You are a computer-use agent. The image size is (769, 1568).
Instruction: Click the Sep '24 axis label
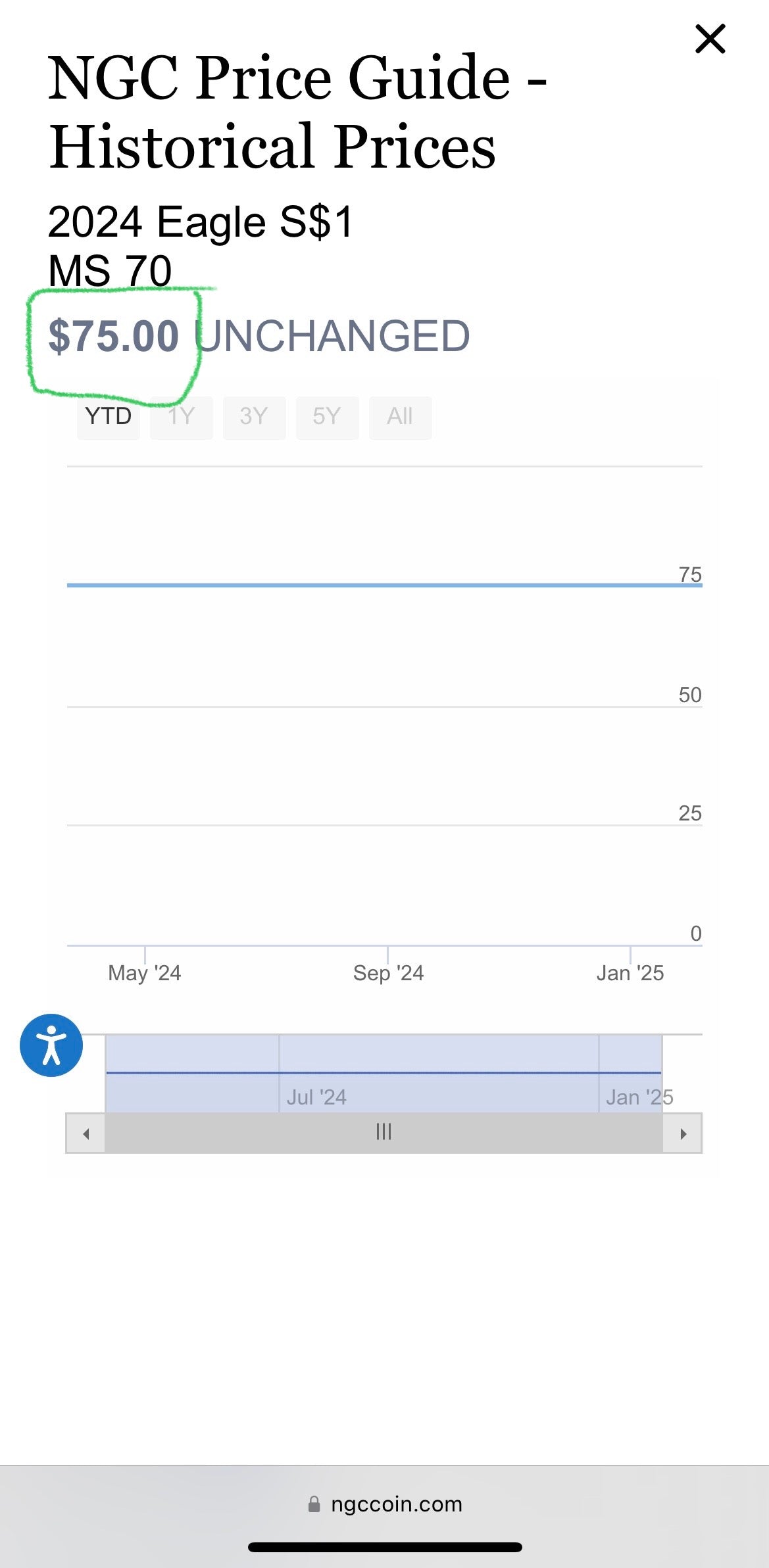pyautogui.click(x=388, y=973)
